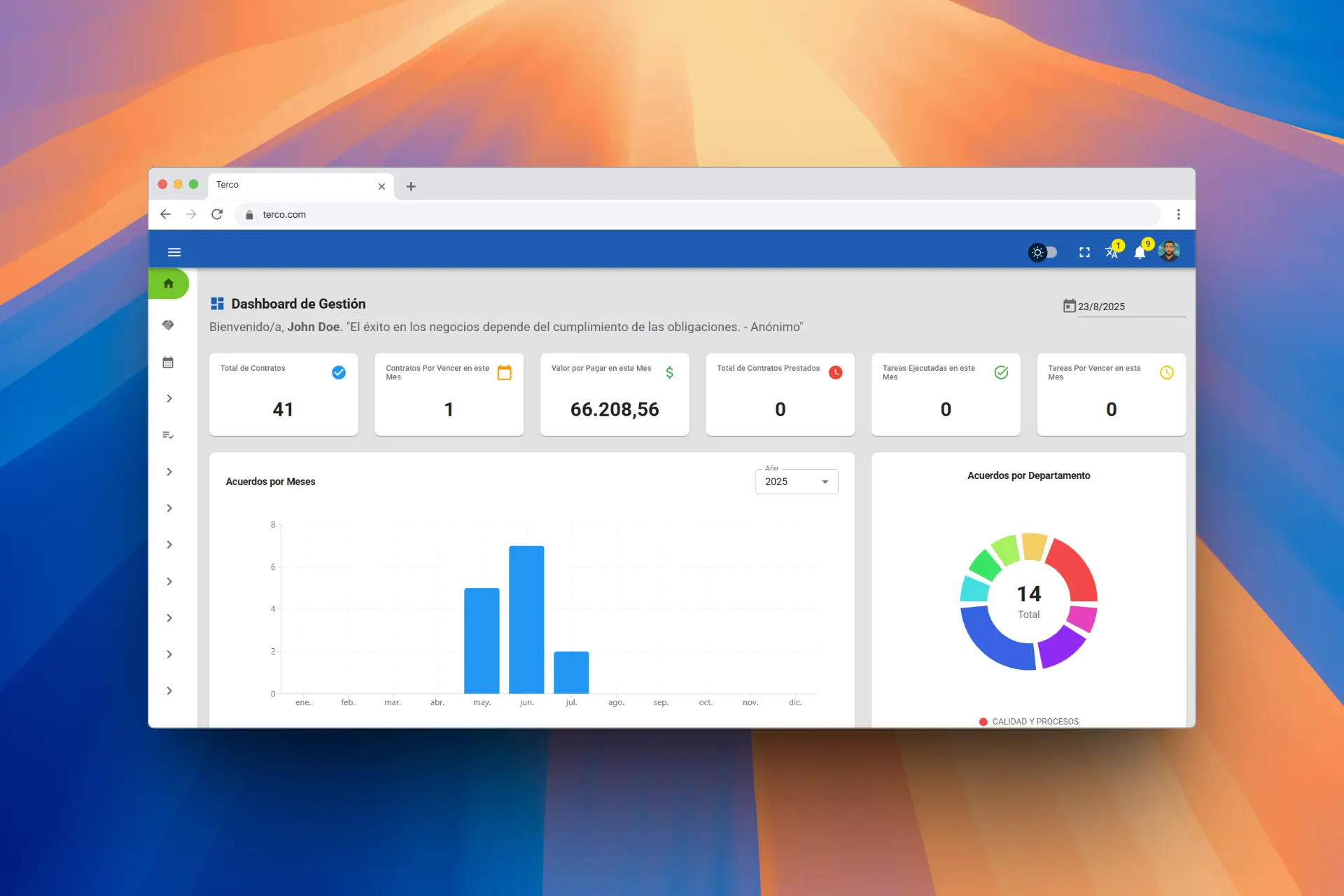This screenshot has height=896, width=1344.
Task: Toggle the dark mode switch
Action: 1043,252
